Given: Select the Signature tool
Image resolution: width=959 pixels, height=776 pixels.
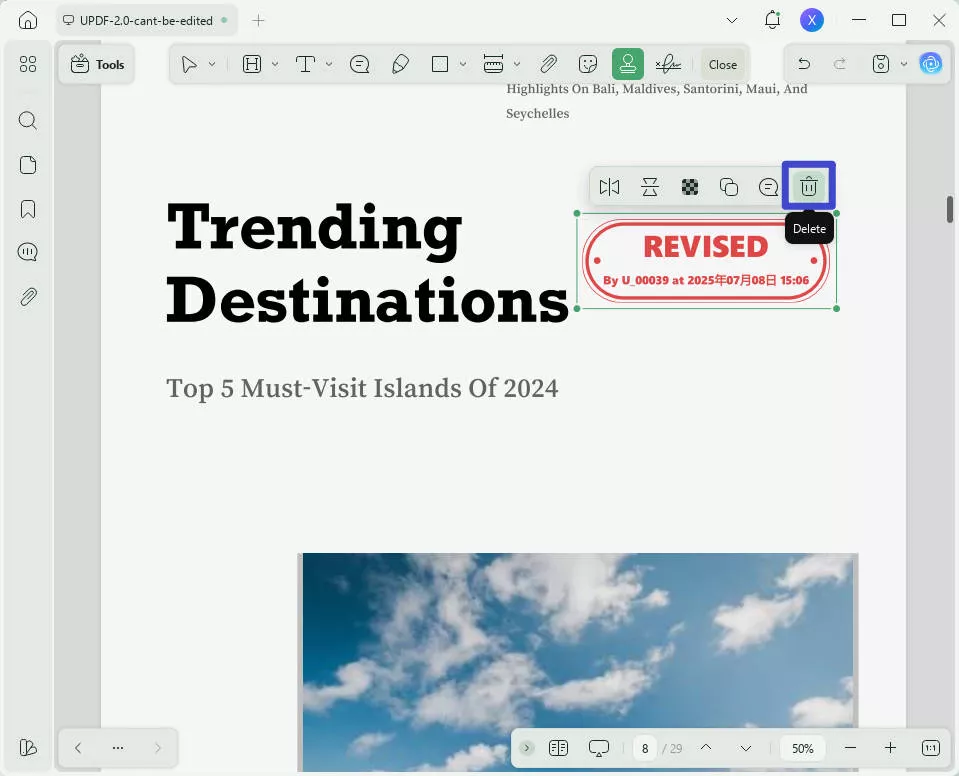Looking at the screenshot, I should click(667, 63).
